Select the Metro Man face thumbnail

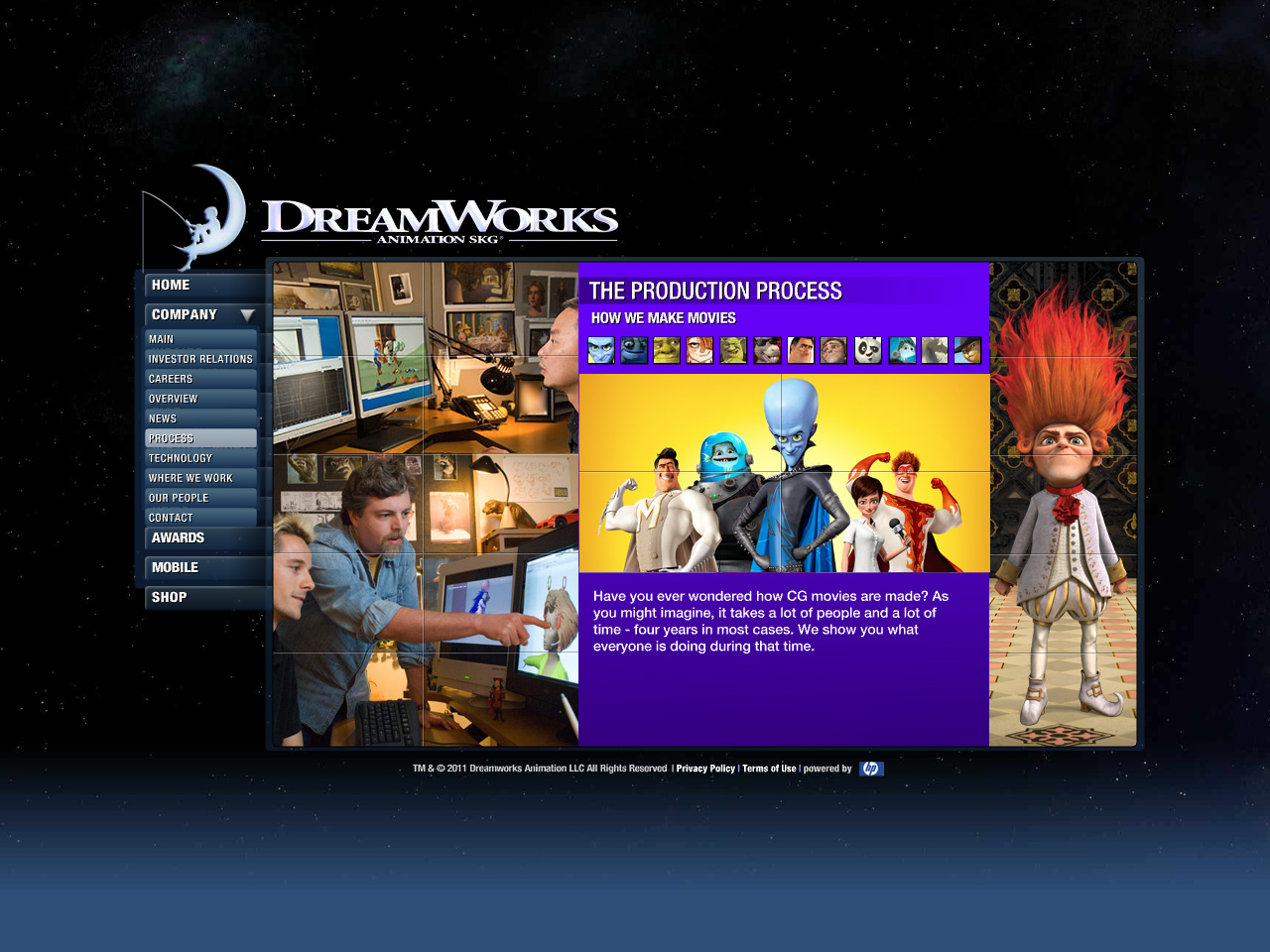click(x=801, y=350)
